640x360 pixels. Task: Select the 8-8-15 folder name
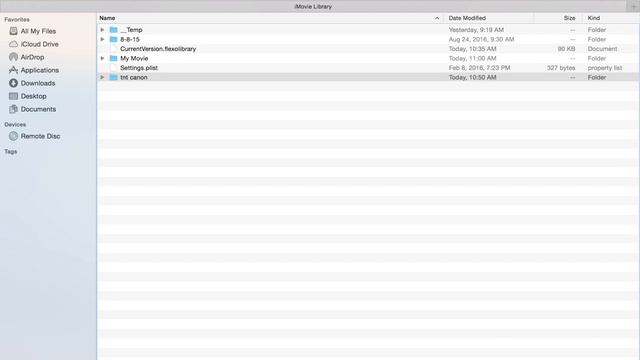pyautogui.click(x=130, y=39)
